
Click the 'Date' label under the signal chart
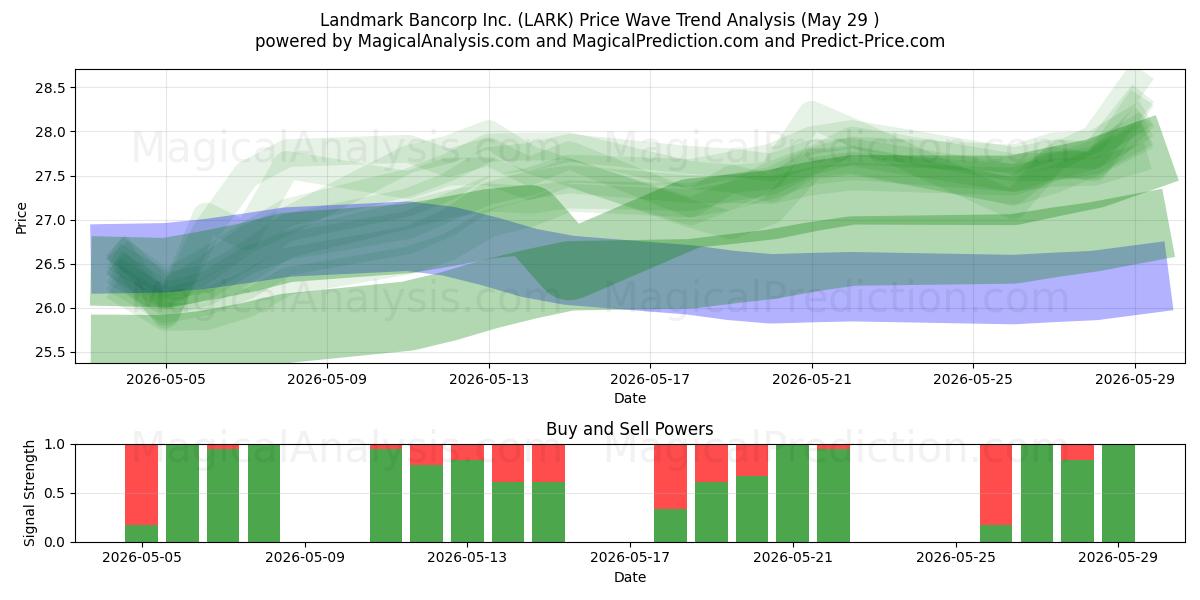pyautogui.click(x=630, y=577)
